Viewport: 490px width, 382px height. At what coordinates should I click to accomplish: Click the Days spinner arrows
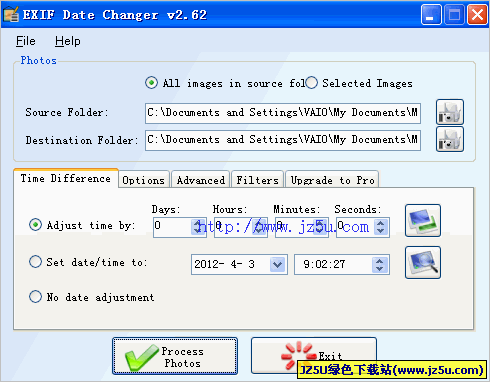(x=198, y=227)
